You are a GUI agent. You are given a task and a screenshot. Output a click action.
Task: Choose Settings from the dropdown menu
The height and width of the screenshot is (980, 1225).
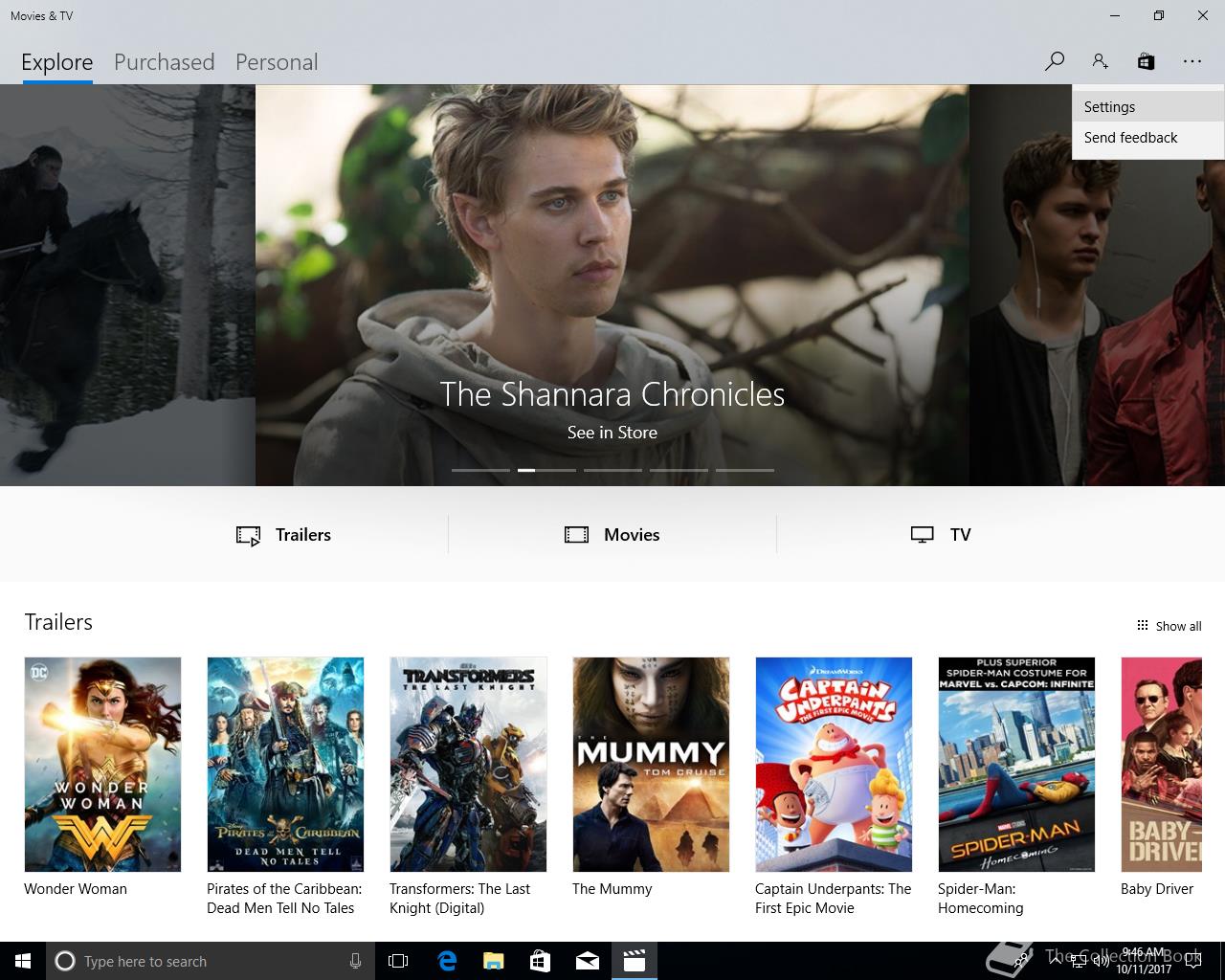[1147, 107]
